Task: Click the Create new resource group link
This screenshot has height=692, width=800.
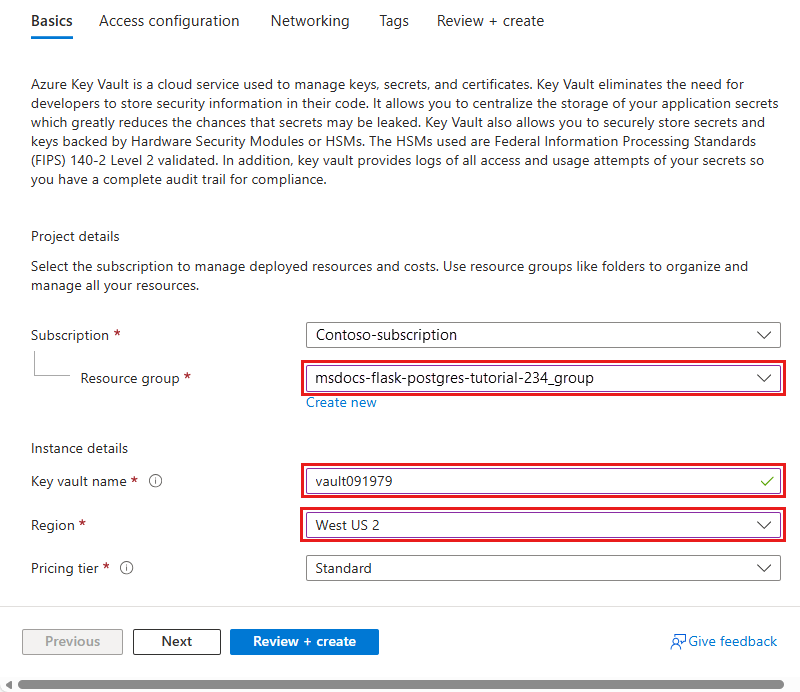Action: tap(341, 402)
